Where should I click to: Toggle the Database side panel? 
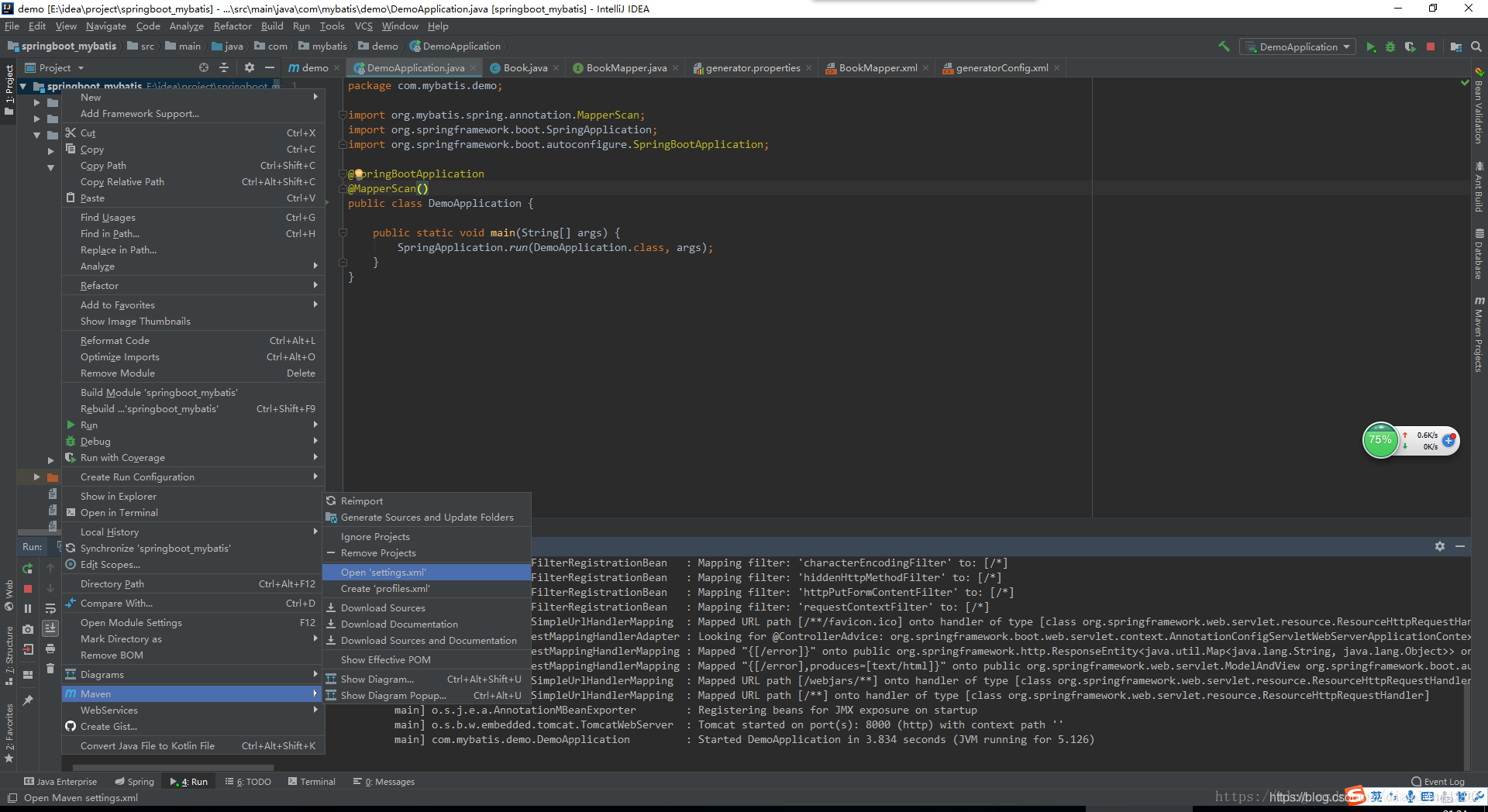pyautogui.click(x=1479, y=253)
